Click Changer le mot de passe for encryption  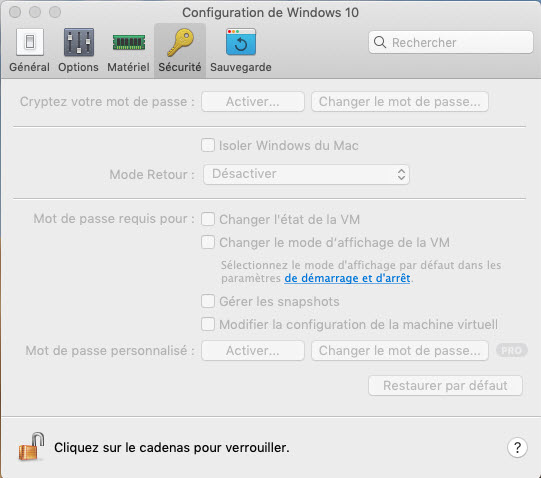[400, 101]
